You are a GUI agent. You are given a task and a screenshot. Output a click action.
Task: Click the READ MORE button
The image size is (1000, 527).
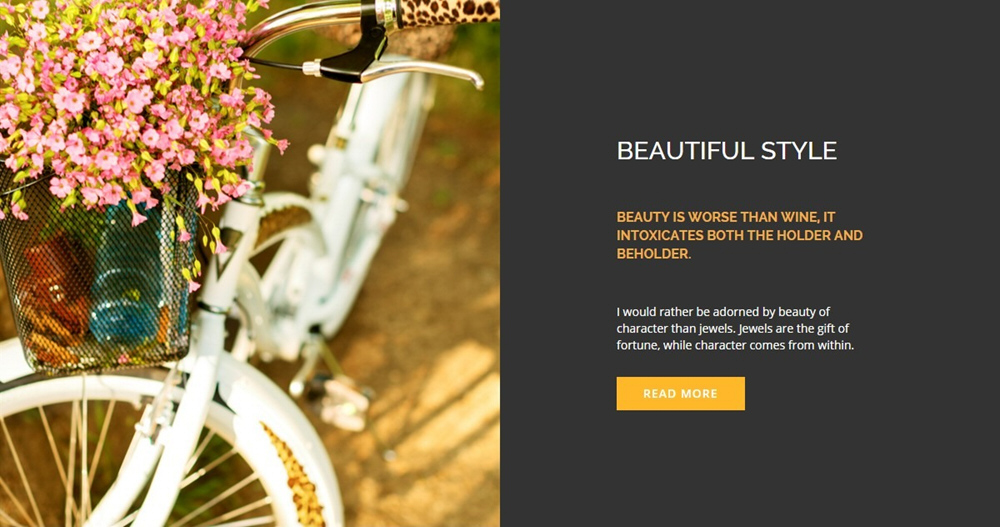pyautogui.click(x=680, y=394)
